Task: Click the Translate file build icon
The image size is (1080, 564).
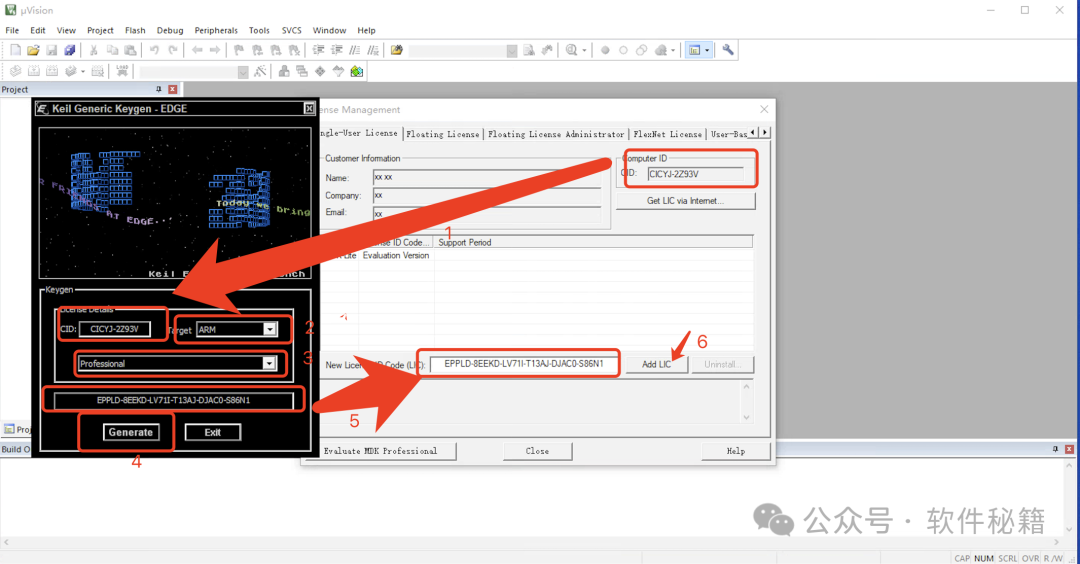Action: tap(15, 71)
